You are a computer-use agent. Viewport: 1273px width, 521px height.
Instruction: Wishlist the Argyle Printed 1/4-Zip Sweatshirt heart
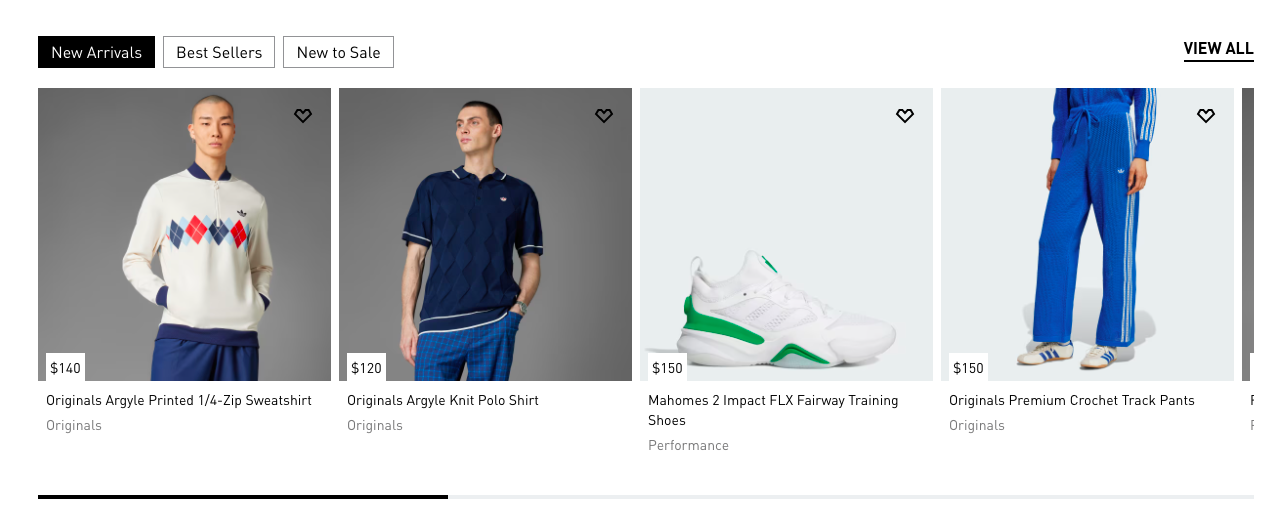[303, 116]
